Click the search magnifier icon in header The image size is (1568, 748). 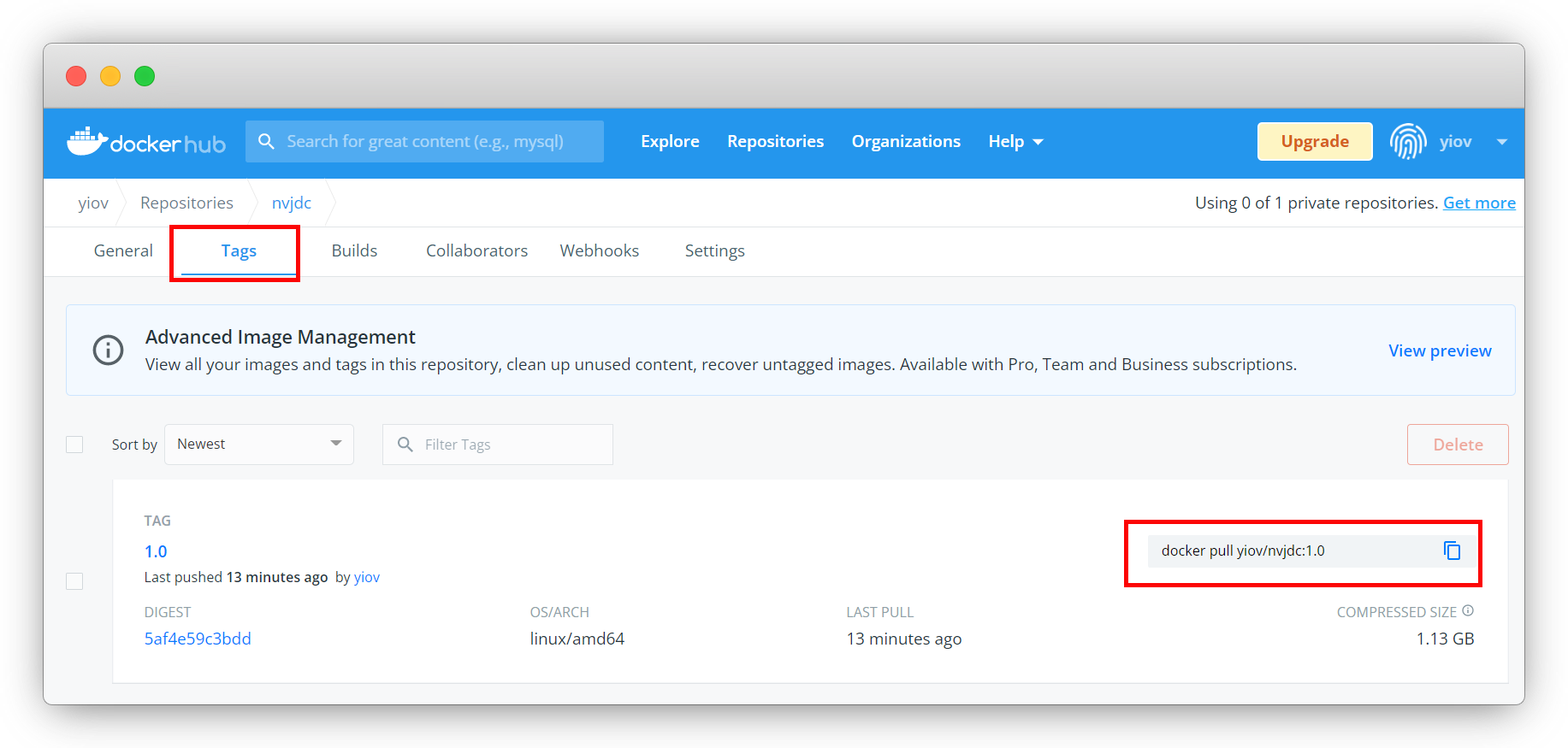(x=266, y=141)
